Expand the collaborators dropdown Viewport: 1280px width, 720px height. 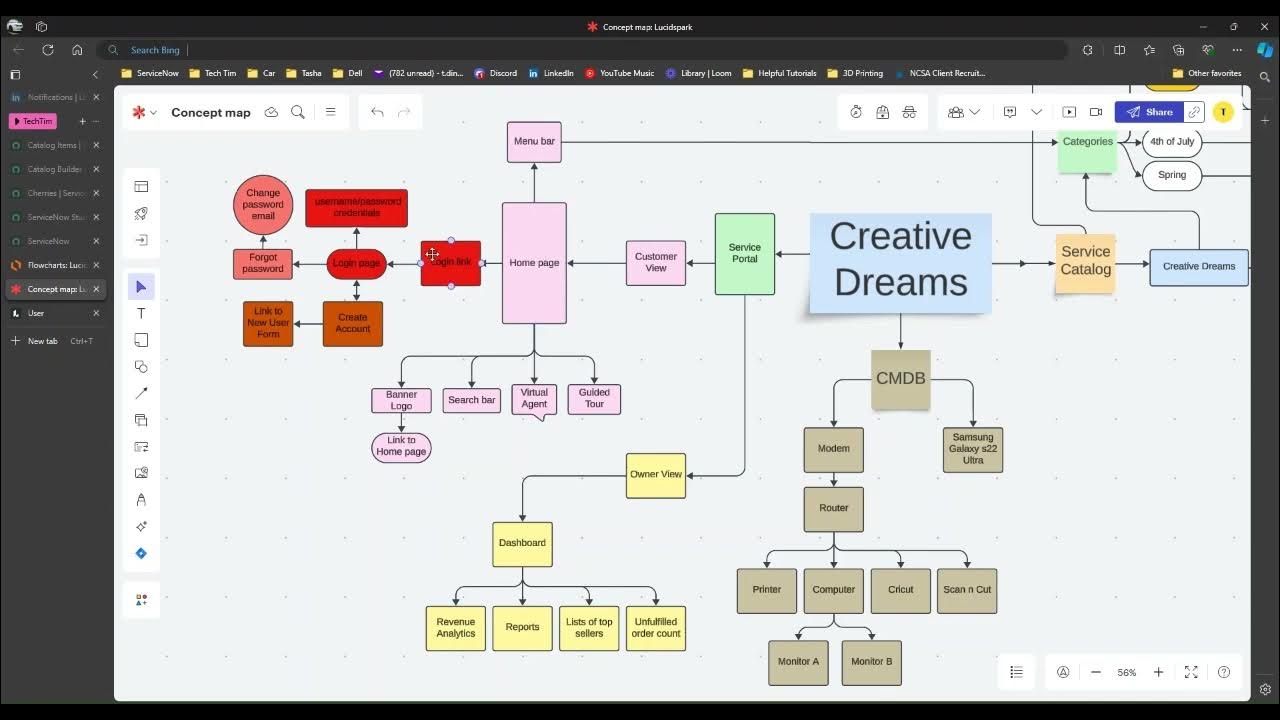coord(976,112)
